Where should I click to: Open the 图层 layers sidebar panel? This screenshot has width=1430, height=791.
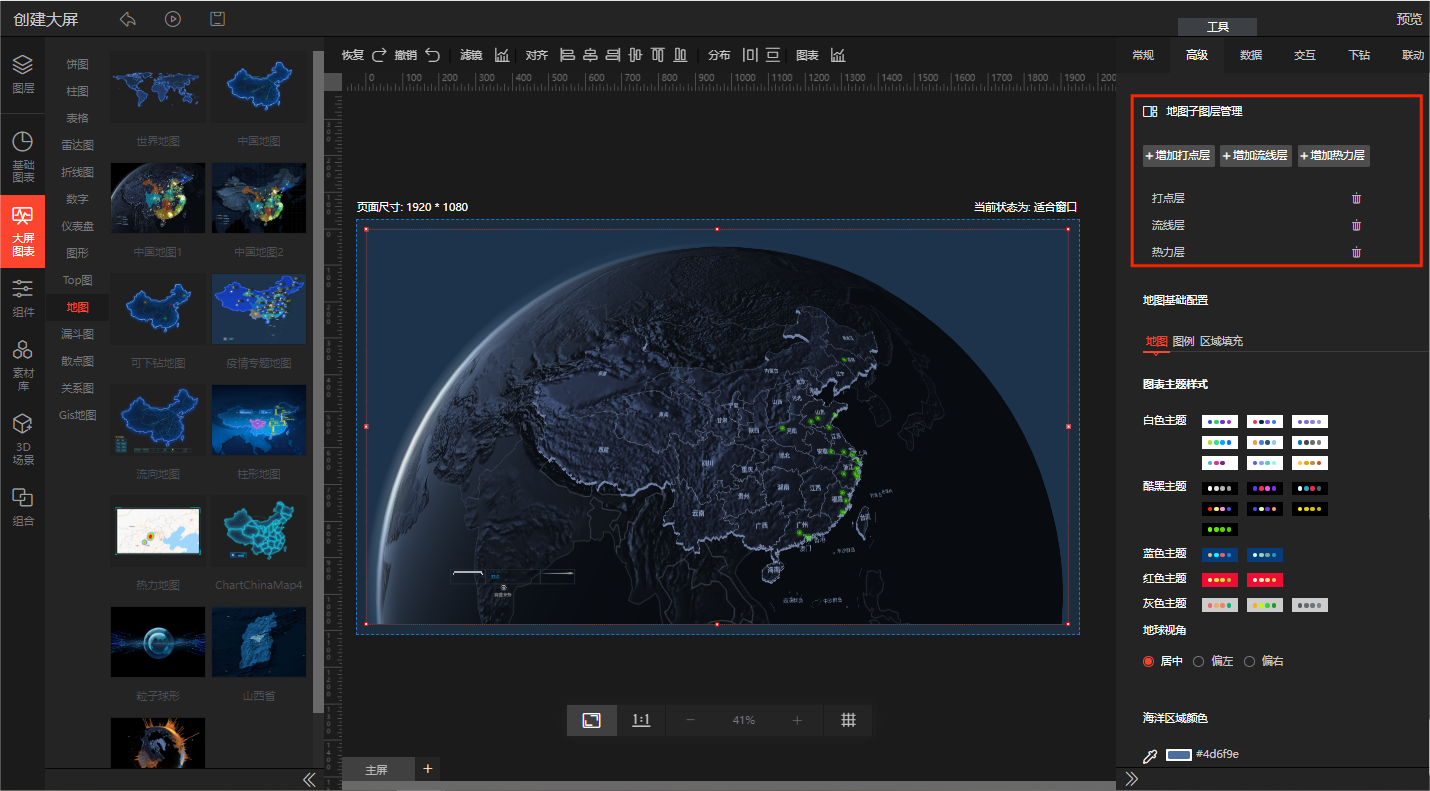coord(23,74)
